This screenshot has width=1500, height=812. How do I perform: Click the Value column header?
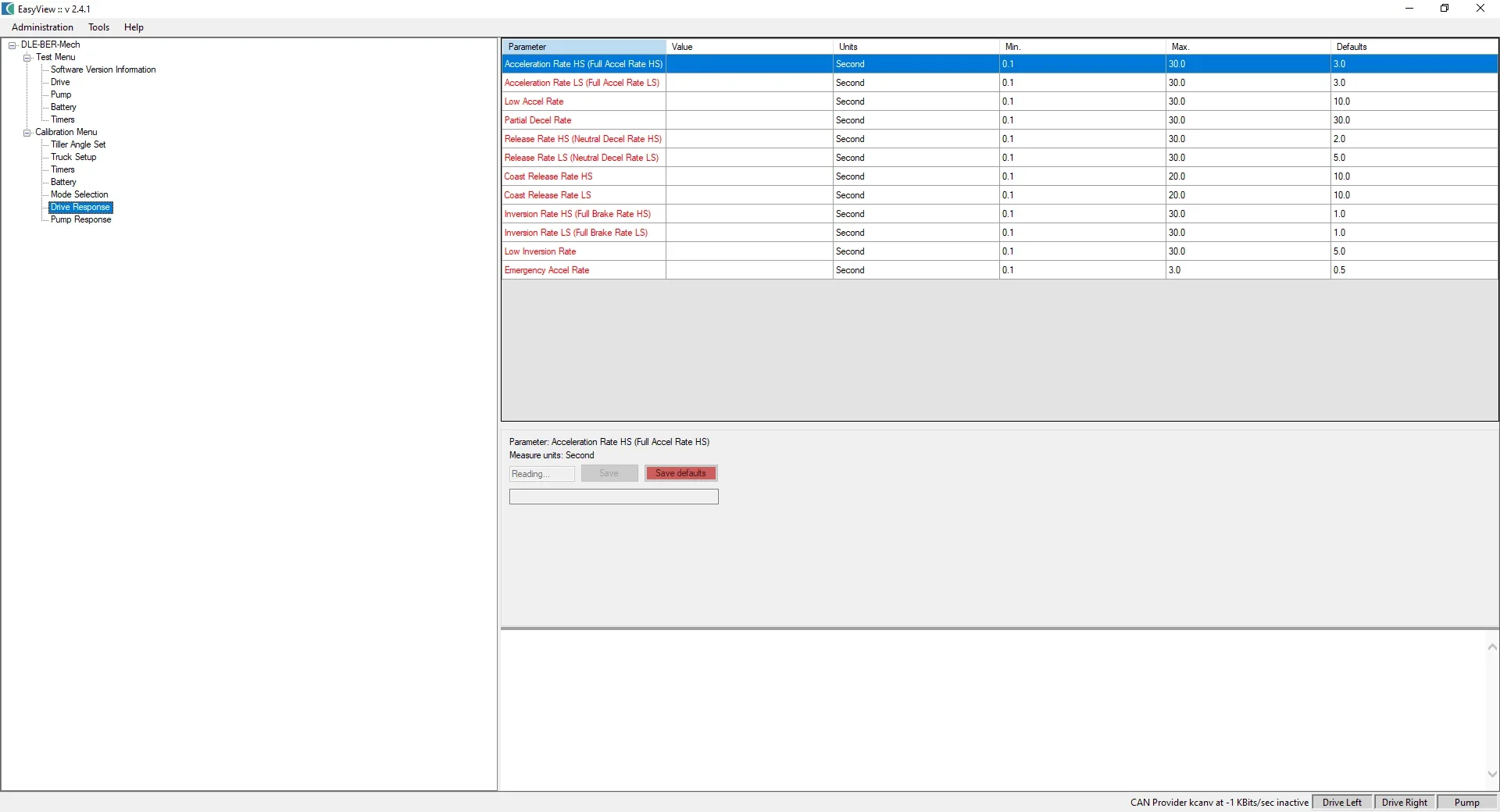749,47
